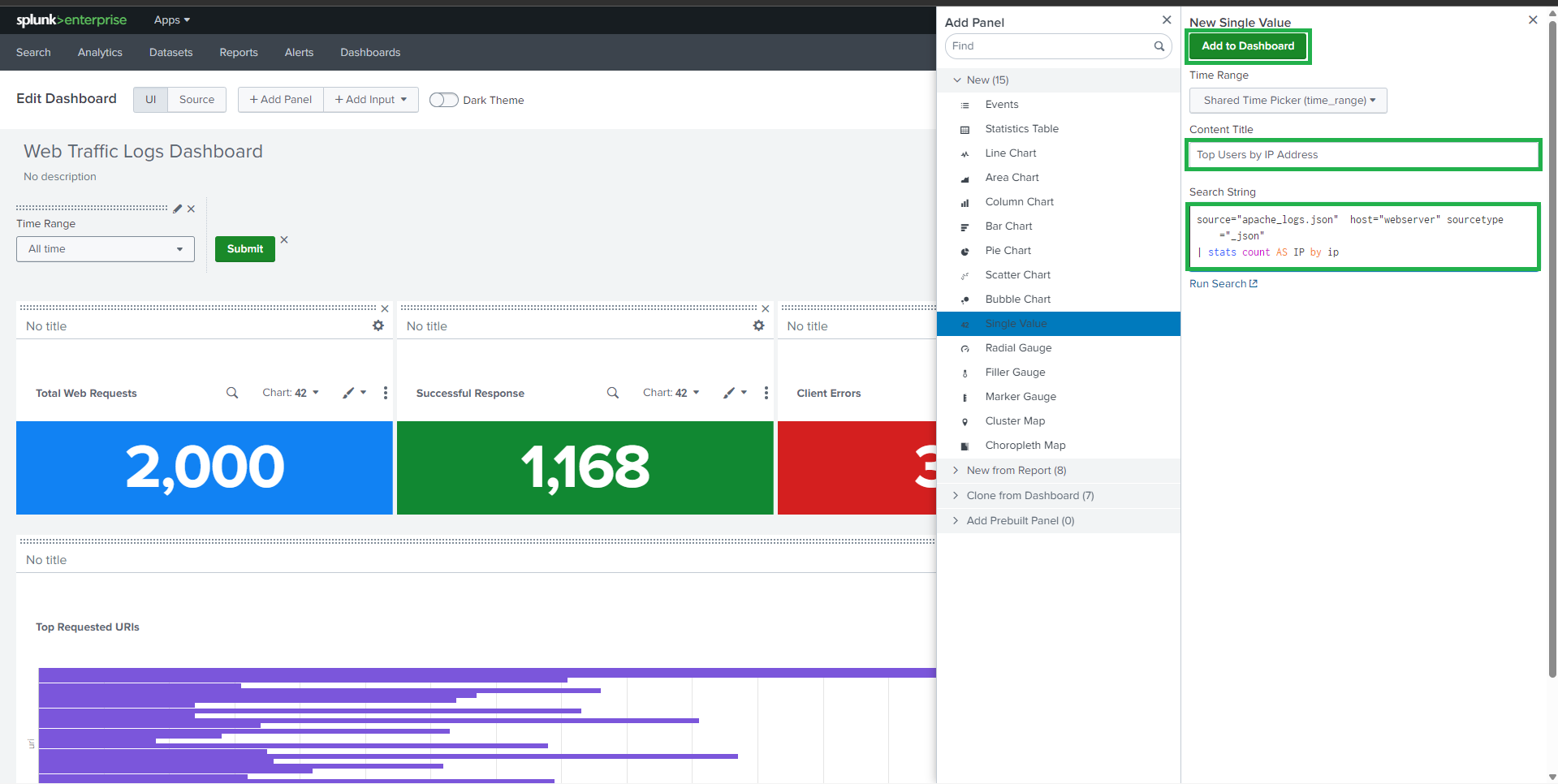Screen dimensions: 1558x784
Task: Click the right pane vertical scrollbar
Action: tap(1552, 349)
